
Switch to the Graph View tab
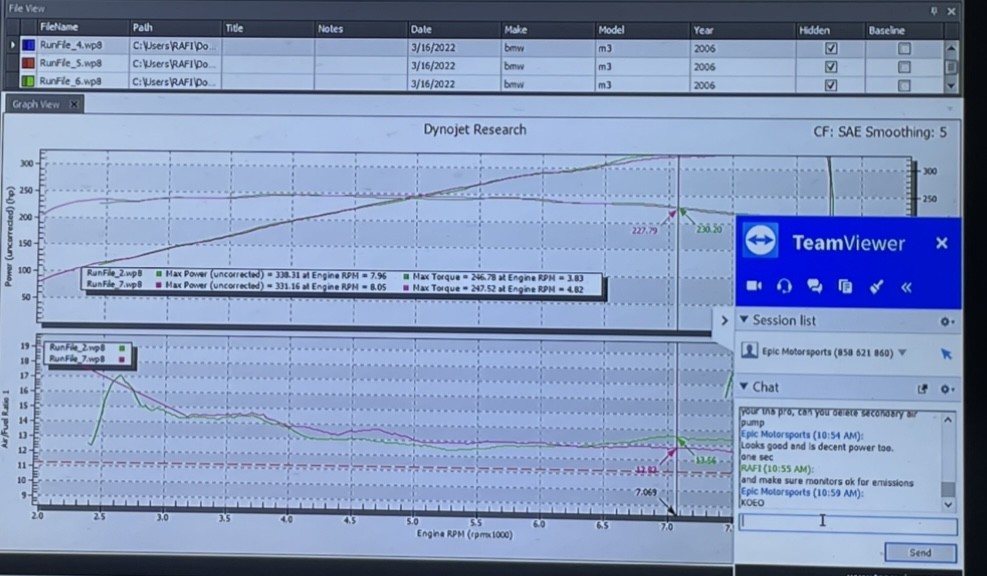(38, 104)
